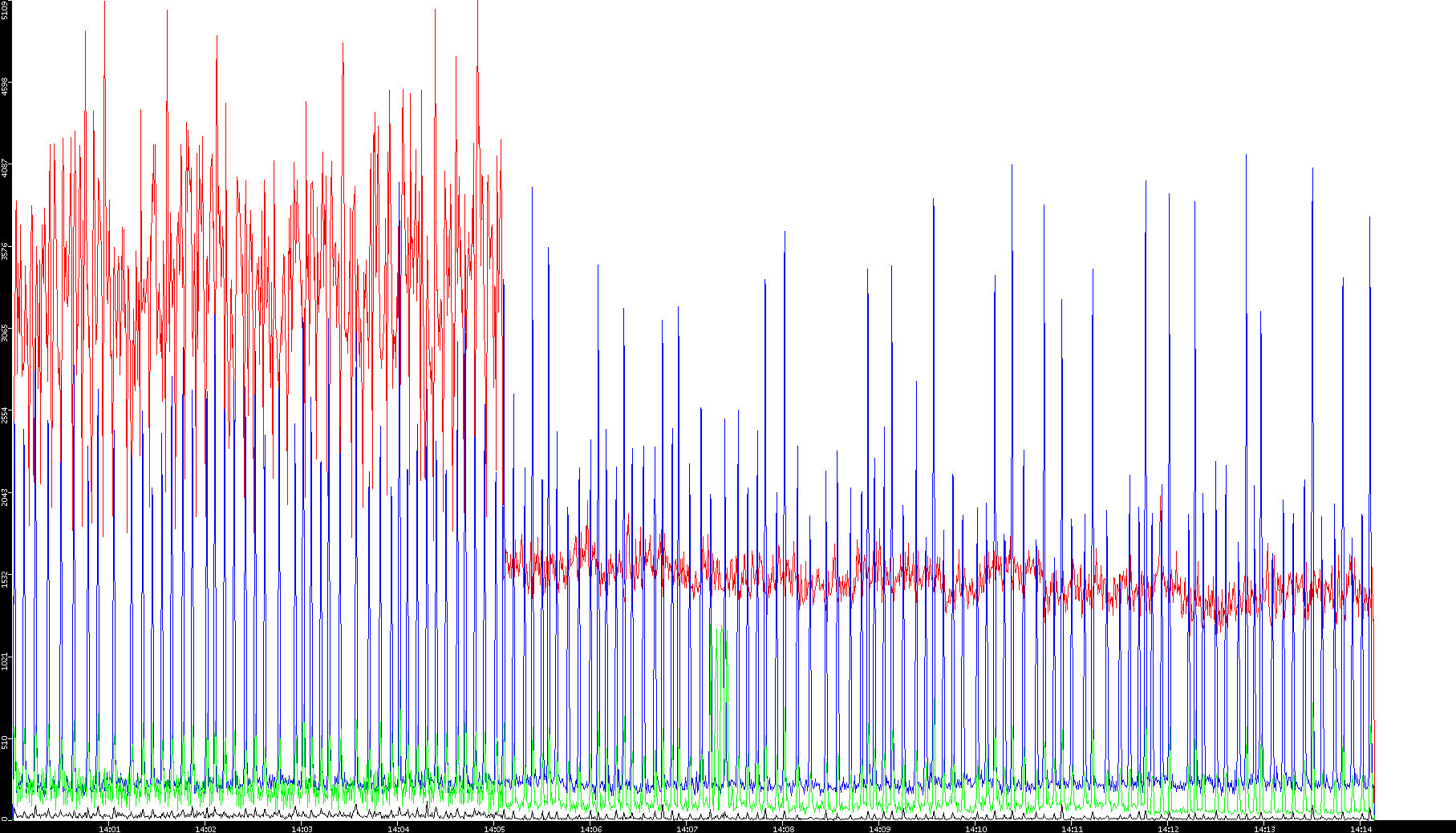Pick the 14:10 time axis tick
Image resolution: width=1456 pixels, height=833 pixels.
(x=975, y=829)
